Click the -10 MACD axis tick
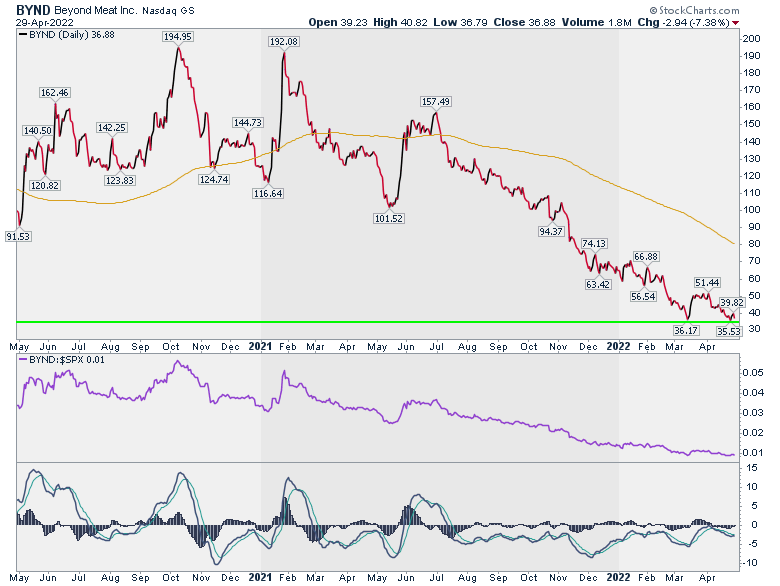 [751, 563]
